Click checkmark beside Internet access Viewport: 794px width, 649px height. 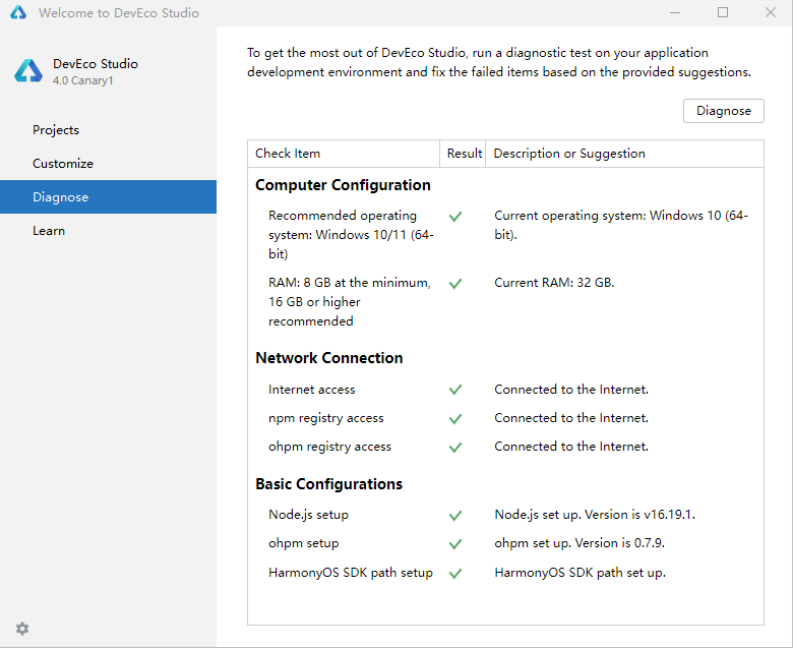(x=455, y=390)
